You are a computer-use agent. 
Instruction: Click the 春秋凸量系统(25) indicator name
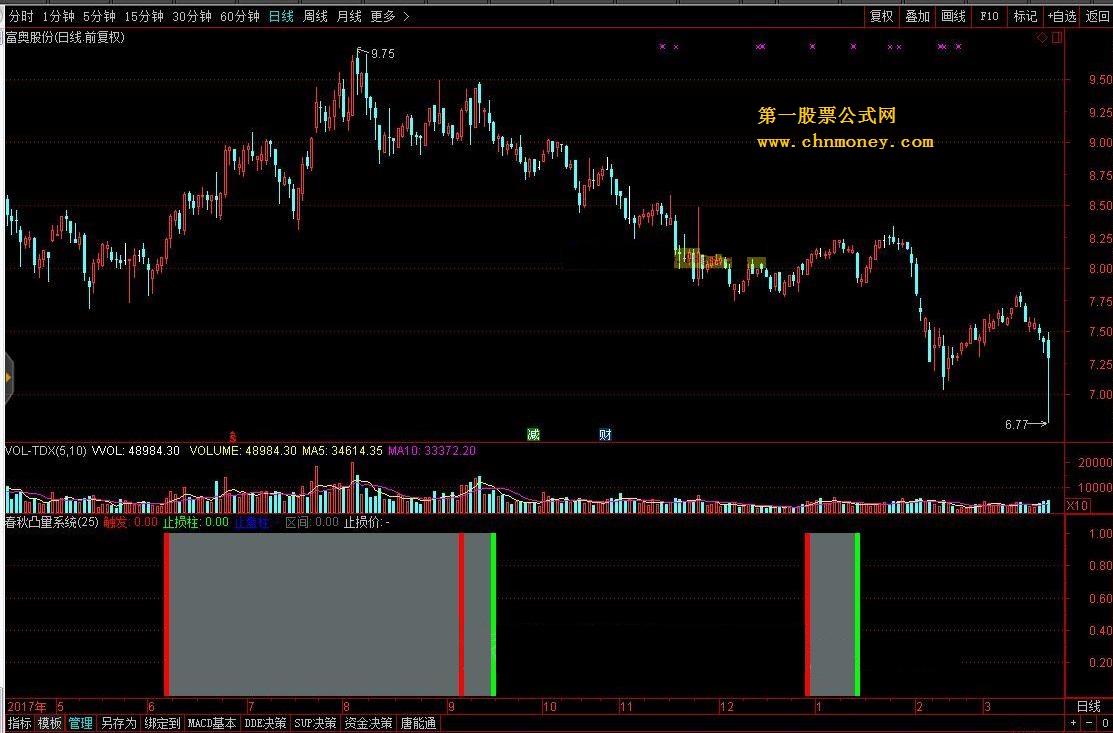pyautogui.click(x=52, y=522)
